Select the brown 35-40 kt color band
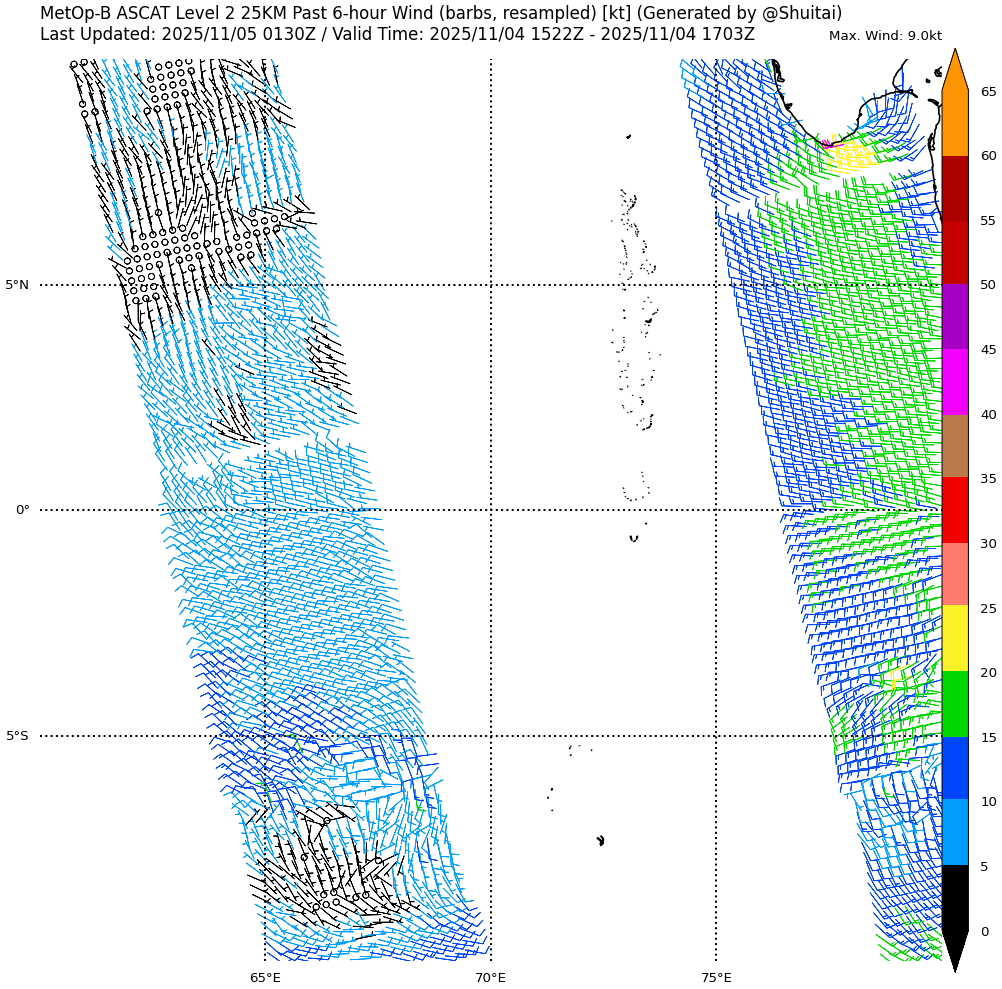1002x989 pixels. (954, 446)
